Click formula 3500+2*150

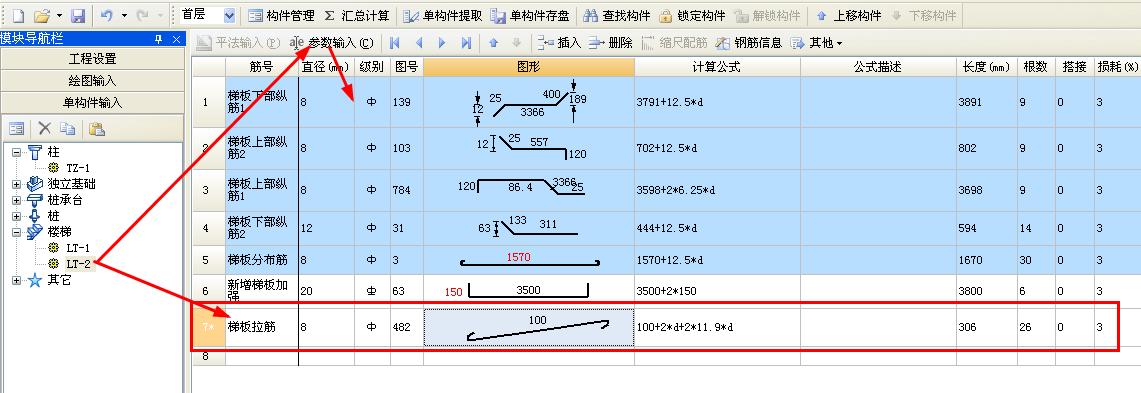717,290
